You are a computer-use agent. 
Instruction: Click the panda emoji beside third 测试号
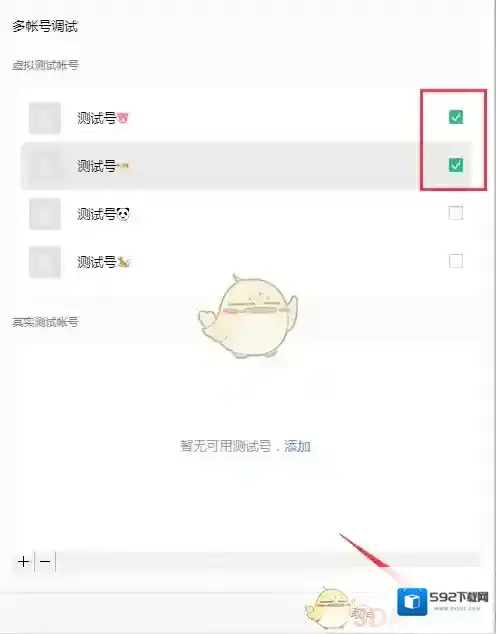(123, 213)
